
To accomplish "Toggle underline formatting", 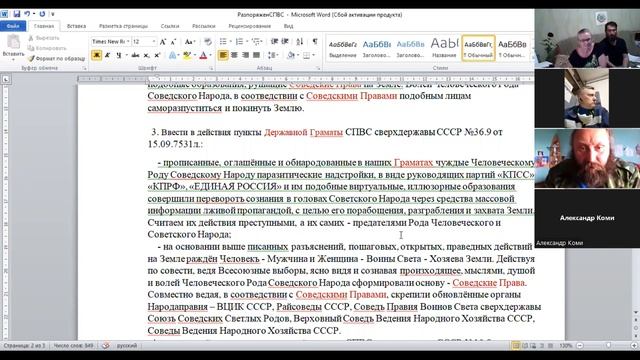I will click(118, 55).
